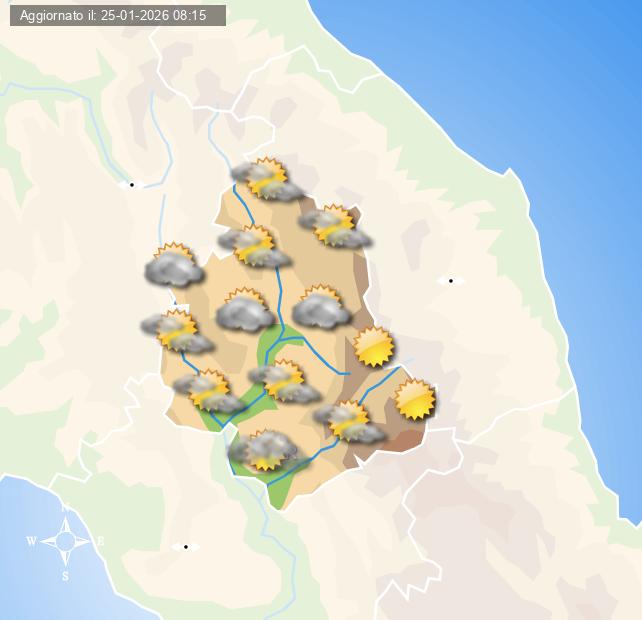Viewport: 642px width, 620px height.
Task: Select the overcast icon just right of the central river
Action: tap(322, 307)
